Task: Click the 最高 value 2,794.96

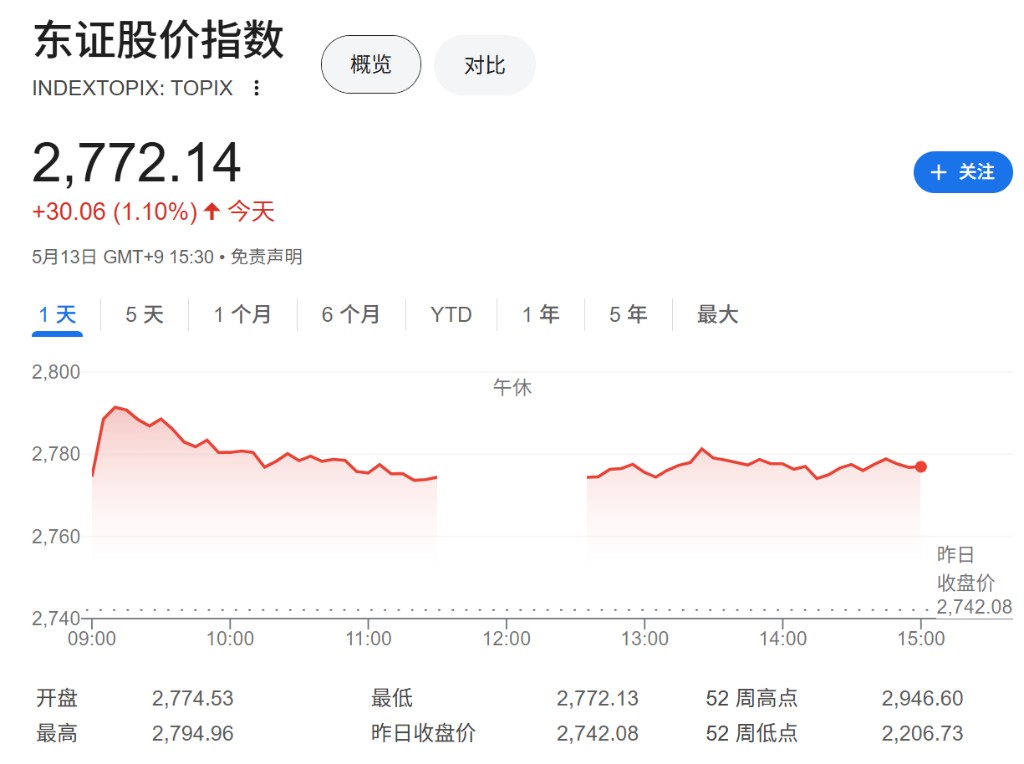Action: tap(193, 734)
